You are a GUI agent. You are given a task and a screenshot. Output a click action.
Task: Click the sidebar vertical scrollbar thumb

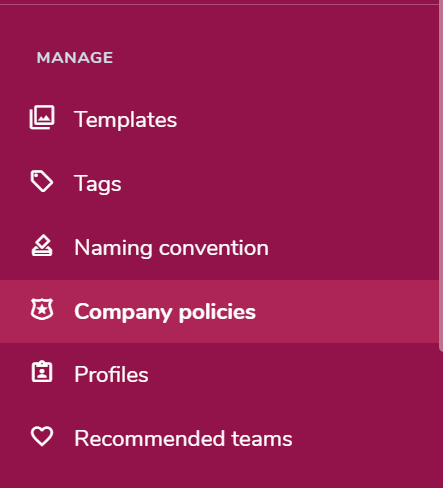pyautogui.click(x=441, y=175)
